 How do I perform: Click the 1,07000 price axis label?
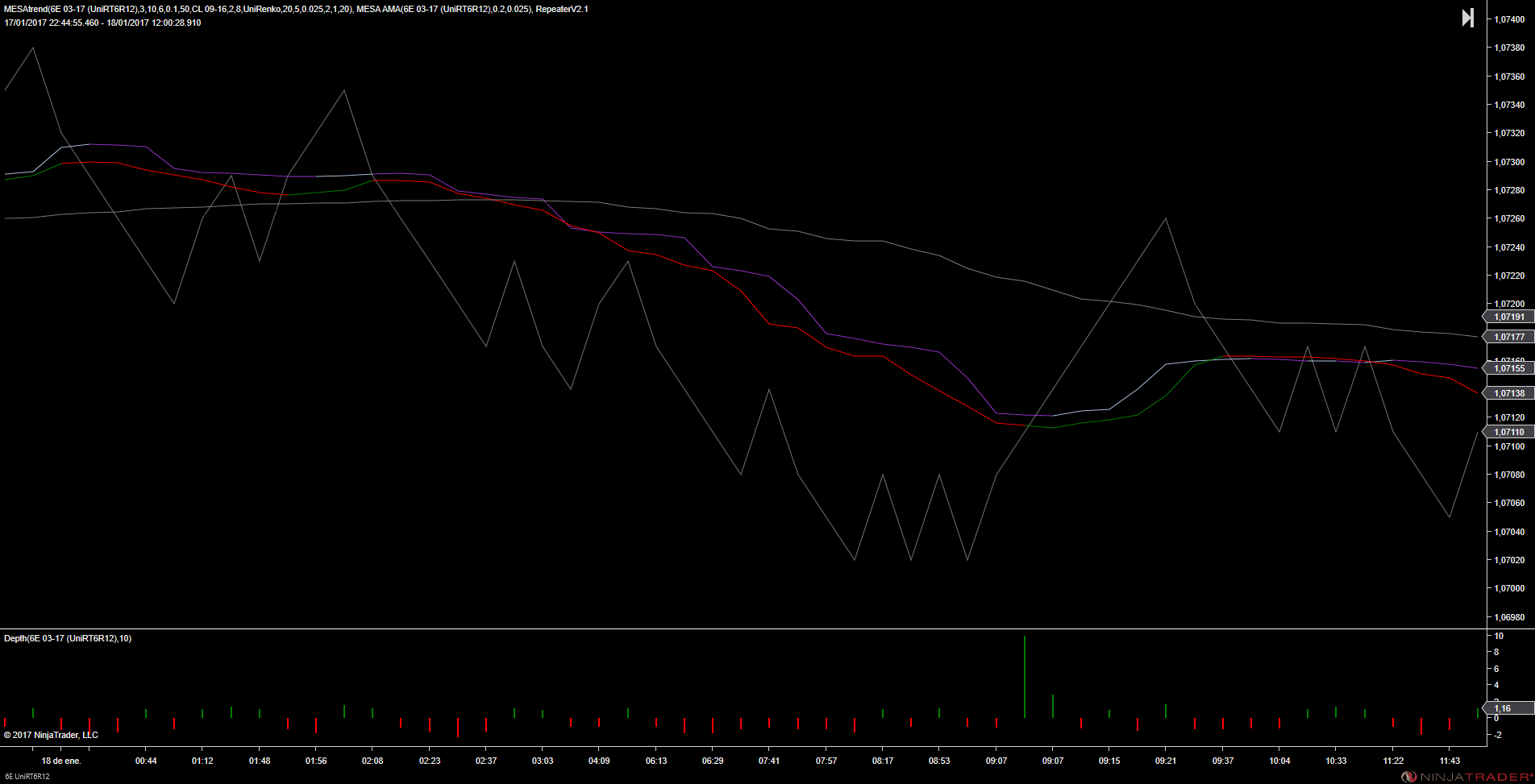[1509, 588]
